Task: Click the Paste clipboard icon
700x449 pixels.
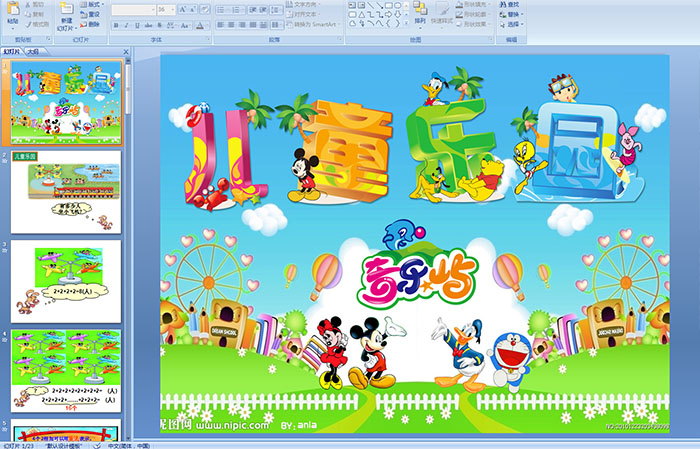Action: [13, 8]
